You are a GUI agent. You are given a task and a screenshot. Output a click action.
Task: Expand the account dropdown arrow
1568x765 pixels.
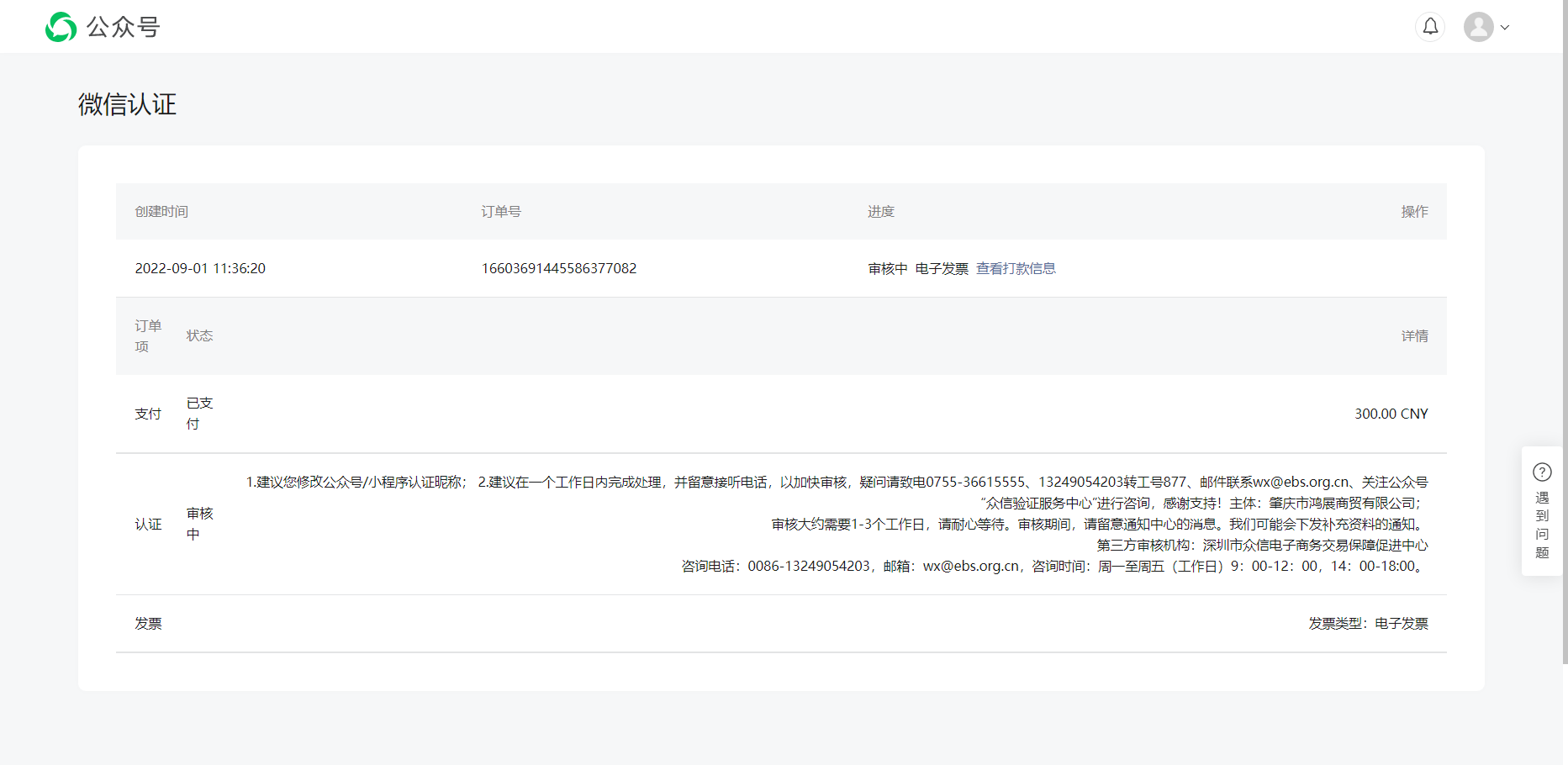point(1505,27)
